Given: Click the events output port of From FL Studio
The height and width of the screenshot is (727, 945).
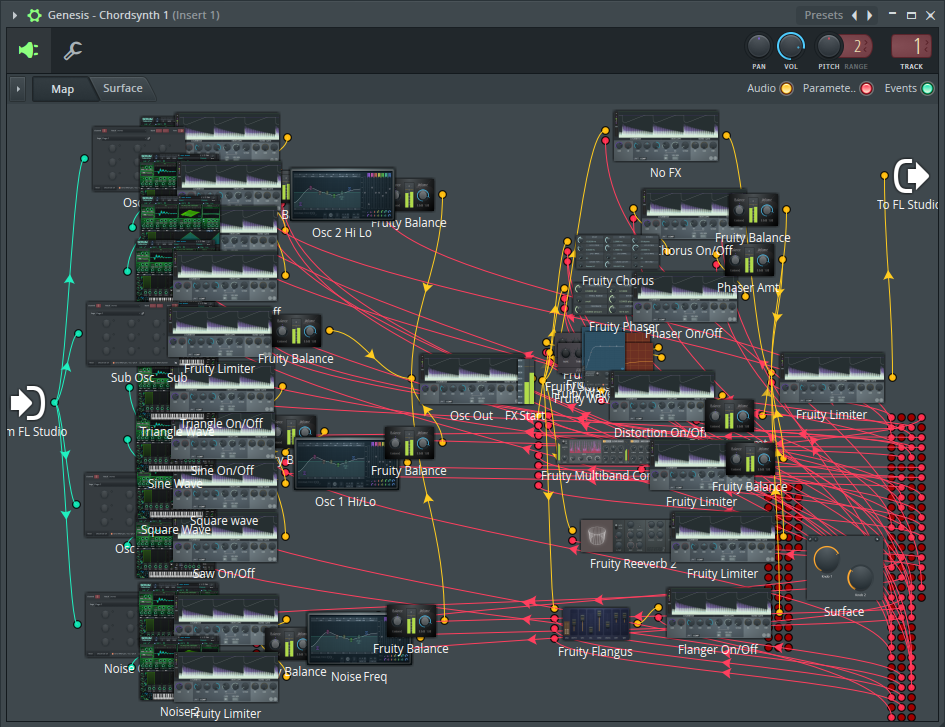Looking at the screenshot, I should click(55, 403).
